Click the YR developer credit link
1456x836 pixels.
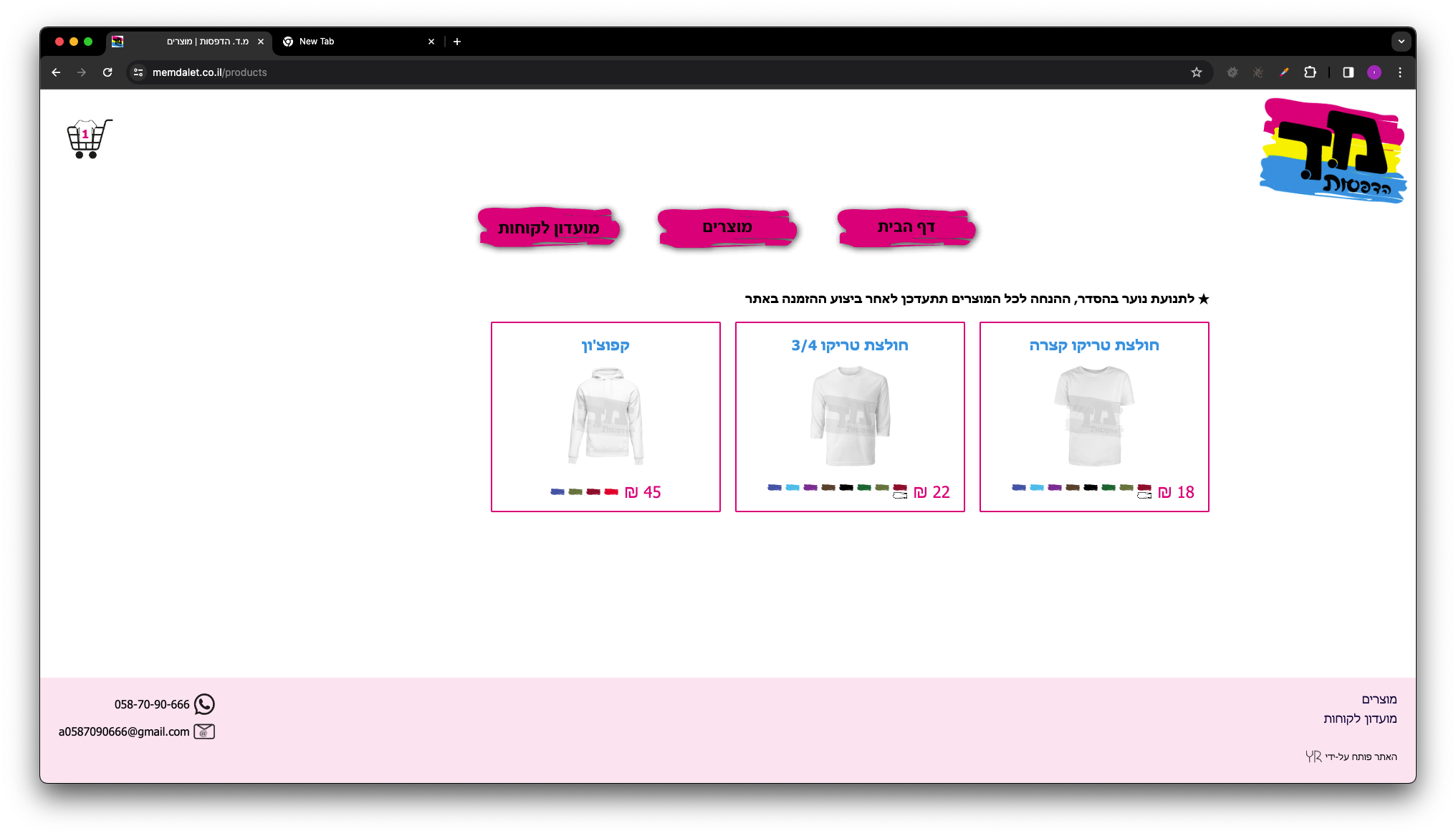coord(1313,756)
